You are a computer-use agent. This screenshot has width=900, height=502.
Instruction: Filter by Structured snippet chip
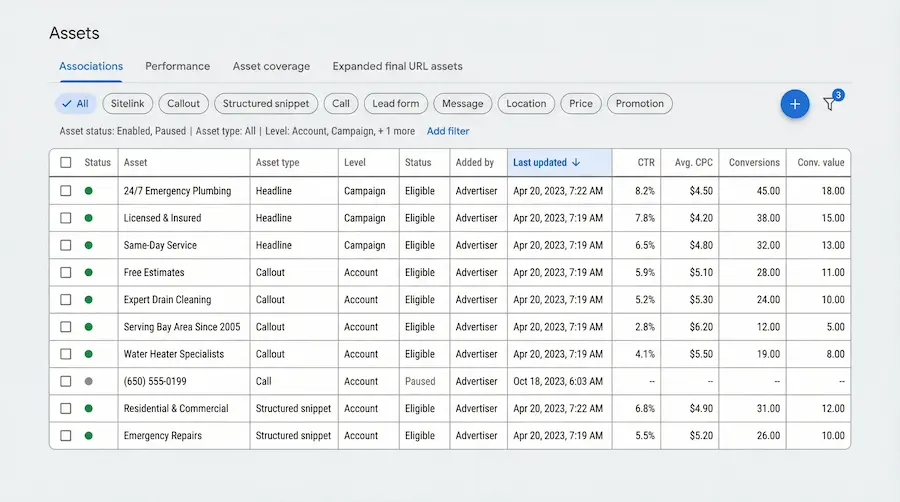click(266, 104)
